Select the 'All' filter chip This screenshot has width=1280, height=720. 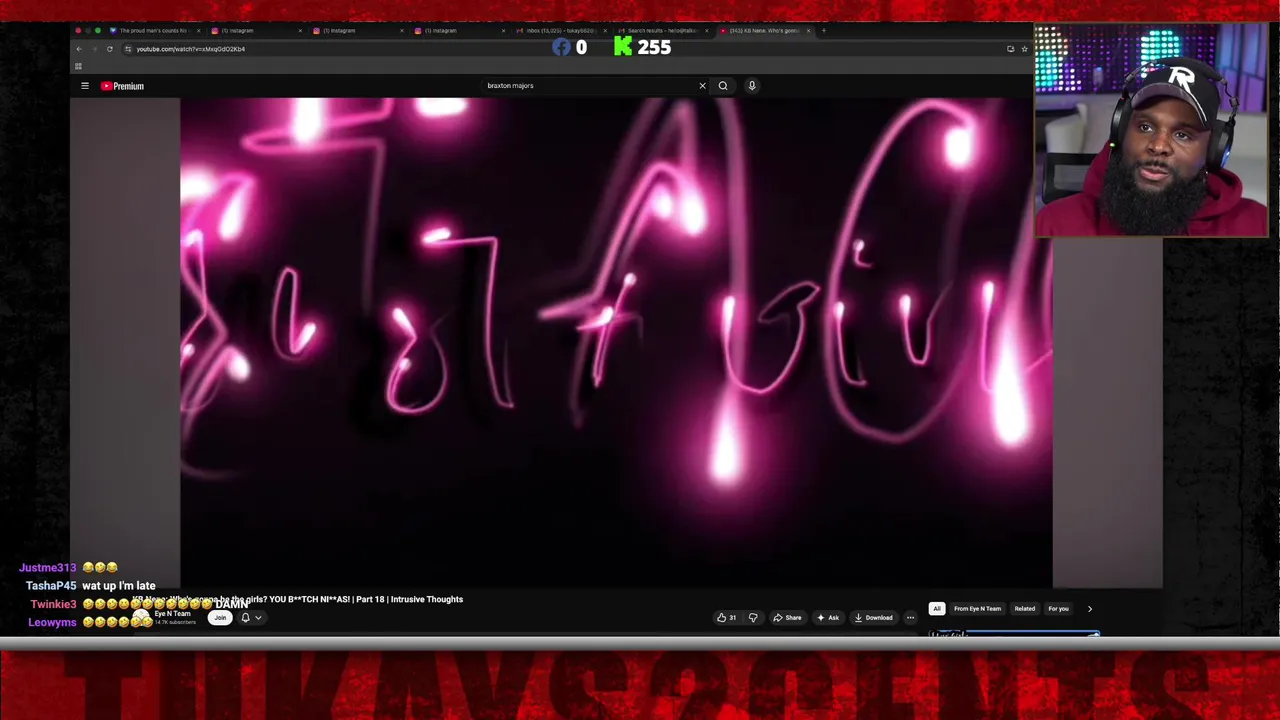click(x=936, y=608)
